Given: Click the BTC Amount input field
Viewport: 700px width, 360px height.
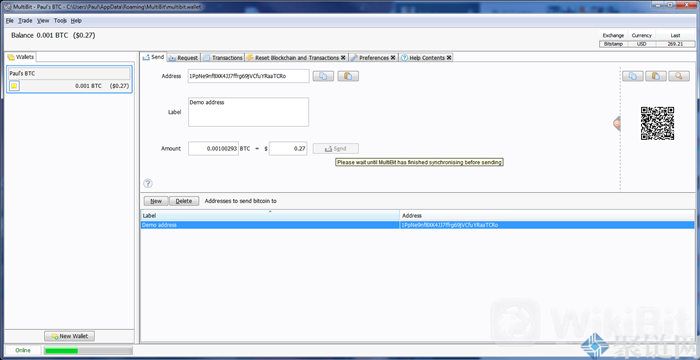Looking at the screenshot, I should 213,148.
